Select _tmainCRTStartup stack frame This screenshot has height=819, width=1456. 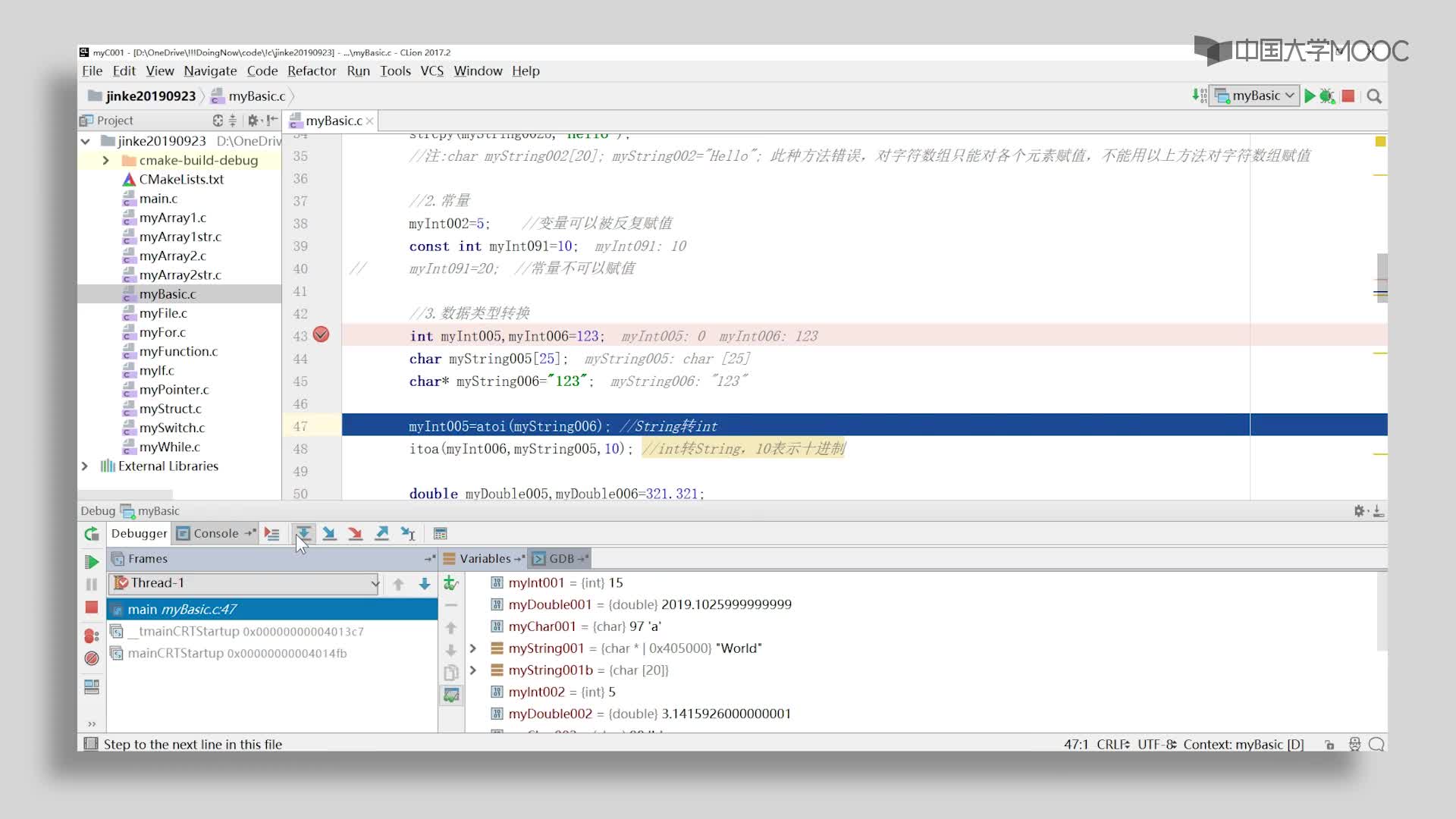[x=272, y=632]
